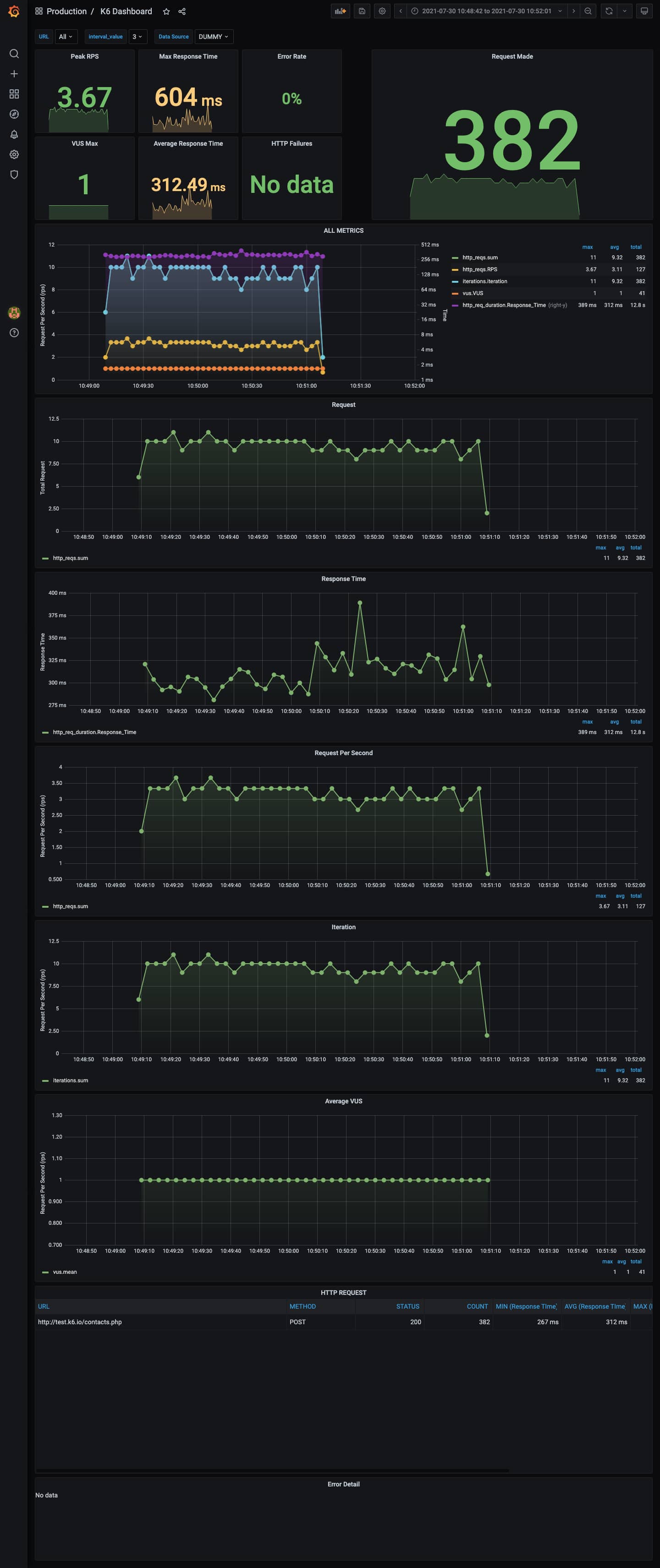Shift the time range backward with left arrow
Viewport: 660px width, 1568px height.
pyautogui.click(x=401, y=11)
